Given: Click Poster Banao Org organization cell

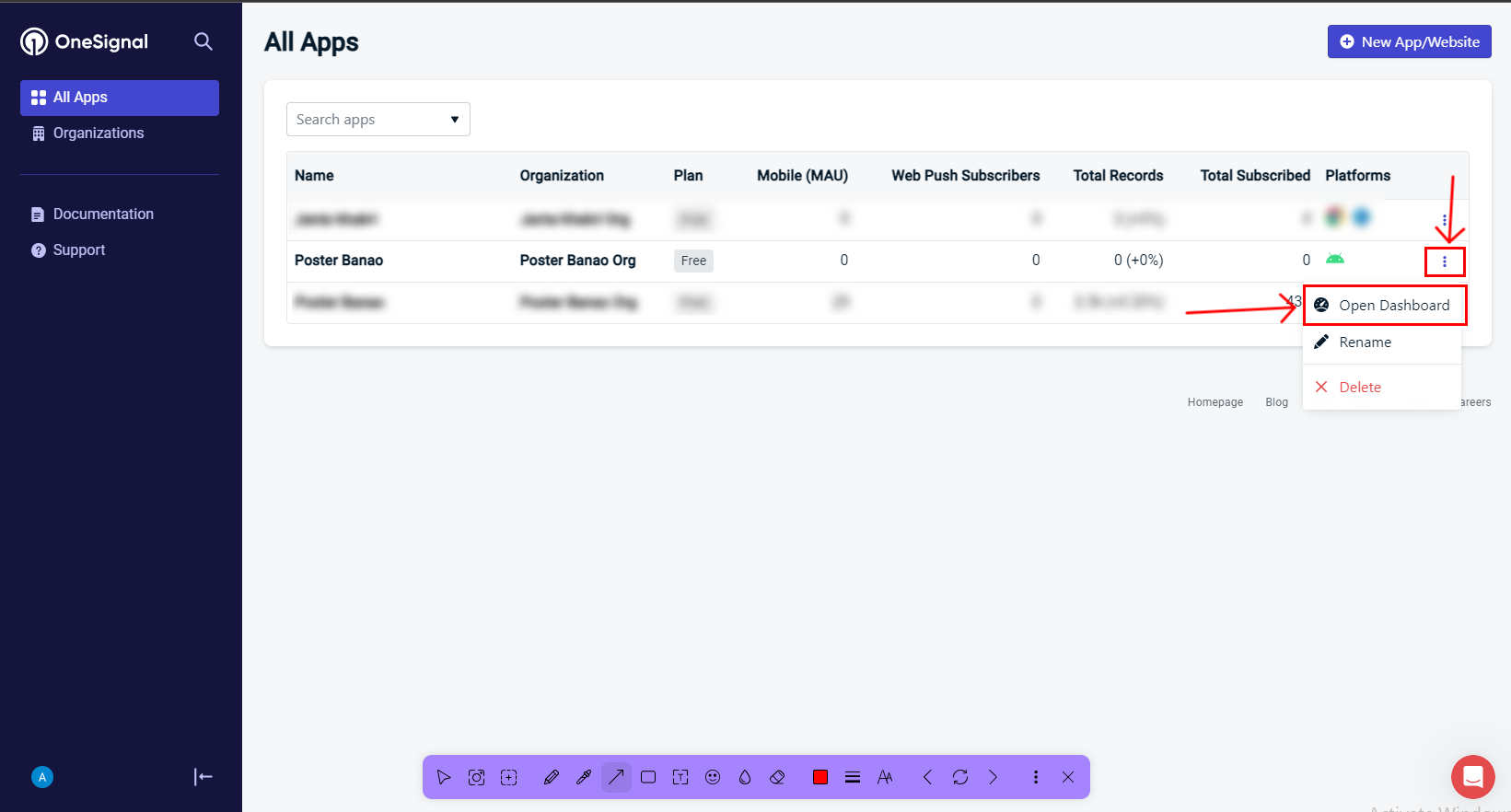Looking at the screenshot, I should pyautogui.click(x=577, y=261).
